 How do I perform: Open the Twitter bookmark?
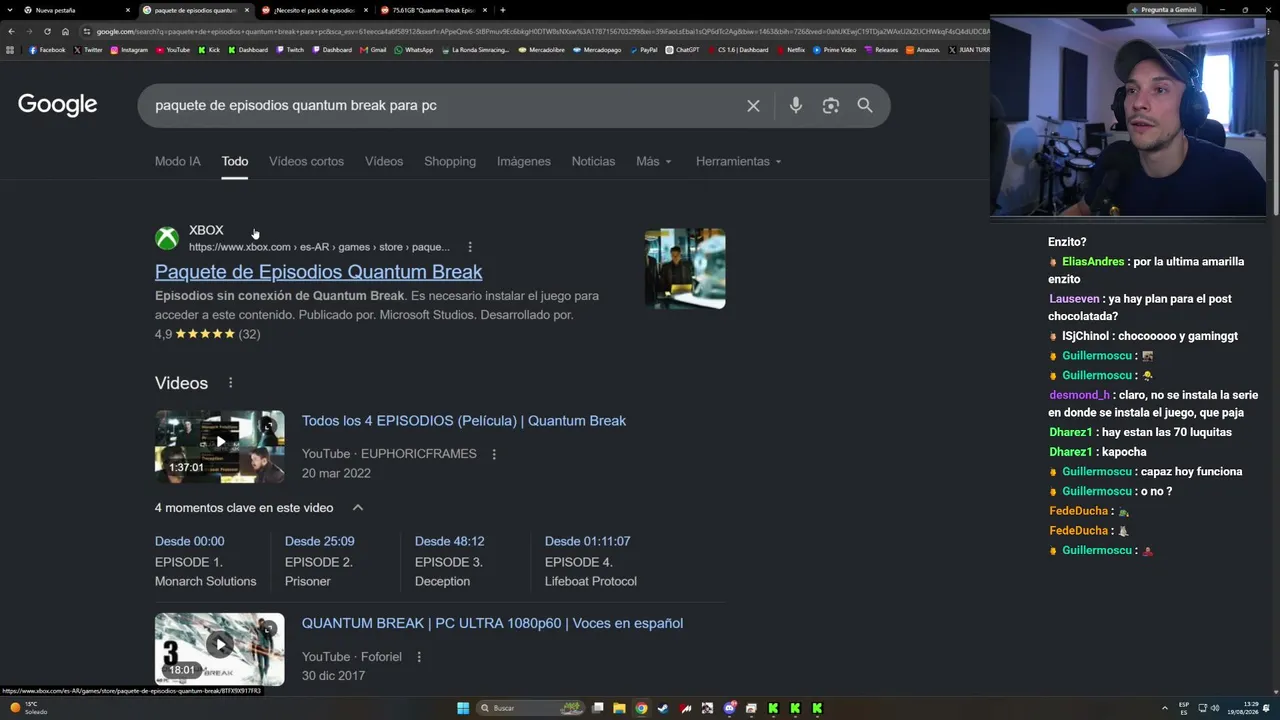coord(88,50)
